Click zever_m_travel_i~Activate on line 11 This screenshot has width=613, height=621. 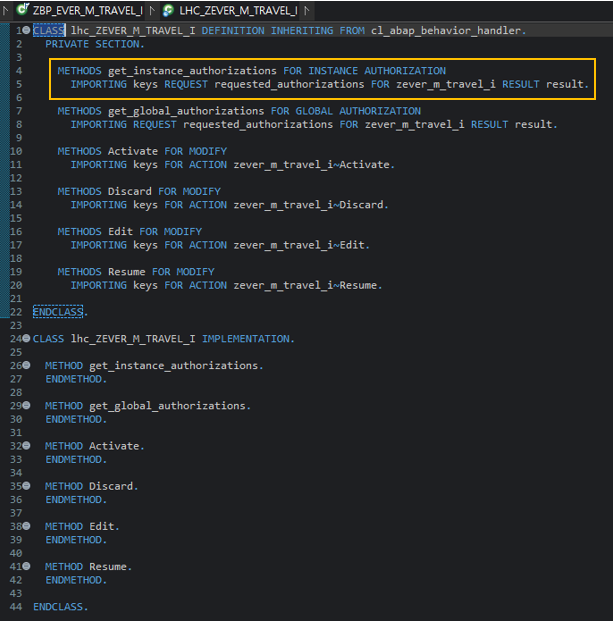[x=314, y=165]
